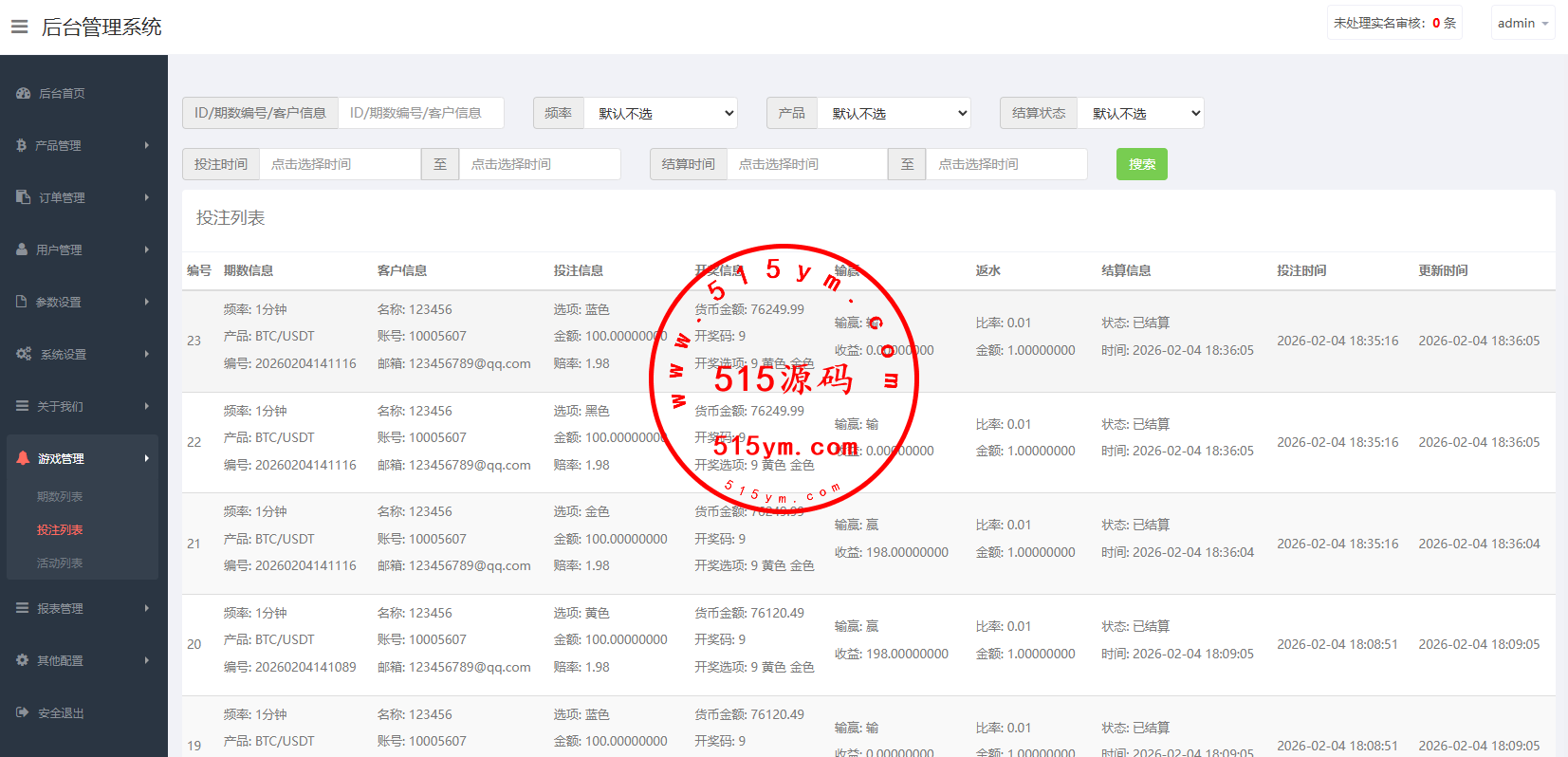Open the admin user dropdown
The image size is (1568, 757).
click(1522, 23)
